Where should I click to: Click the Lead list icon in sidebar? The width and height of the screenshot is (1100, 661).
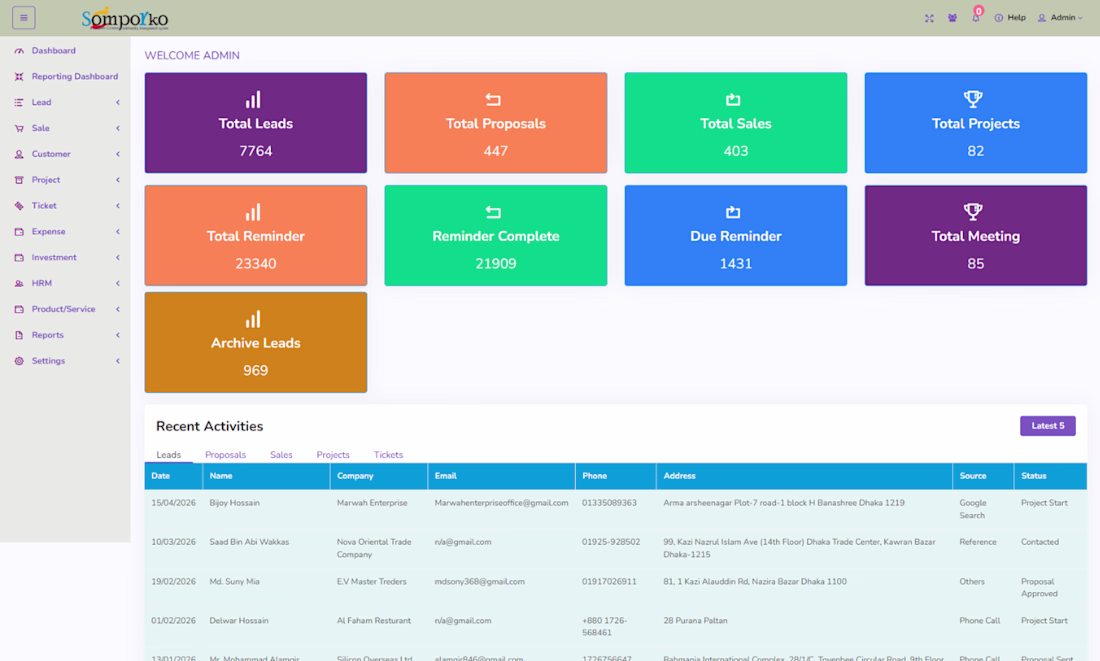point(19,102)
